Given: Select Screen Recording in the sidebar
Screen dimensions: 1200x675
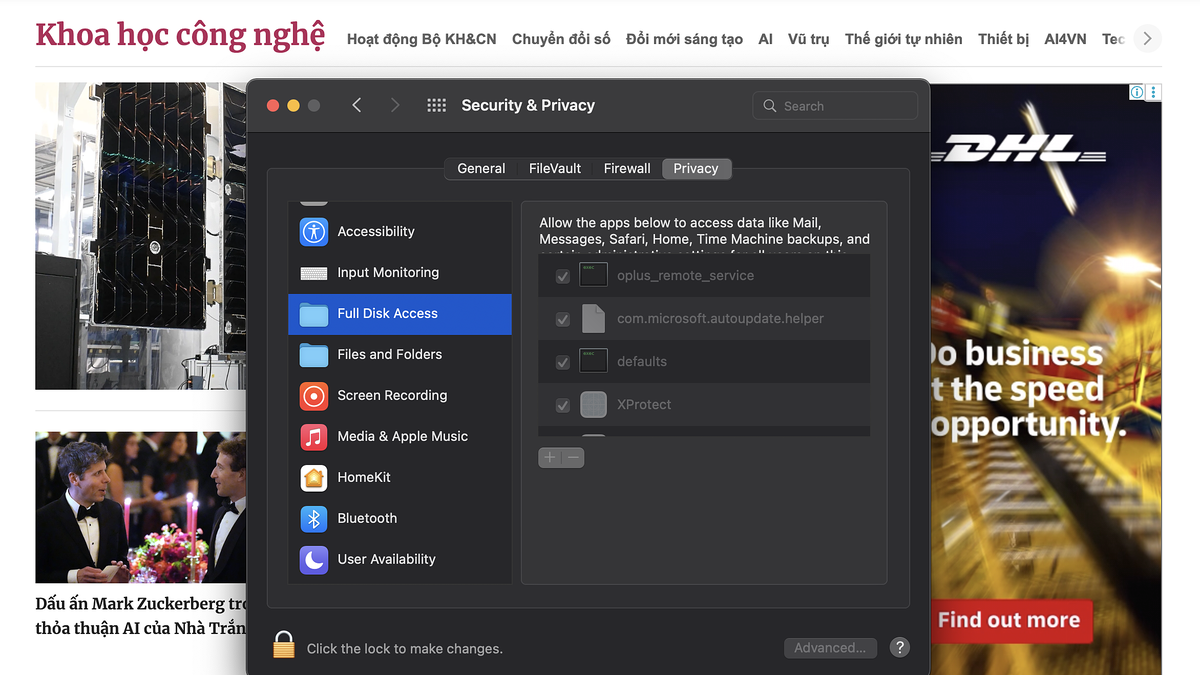Looking at the screenshot, I should 399,395.
